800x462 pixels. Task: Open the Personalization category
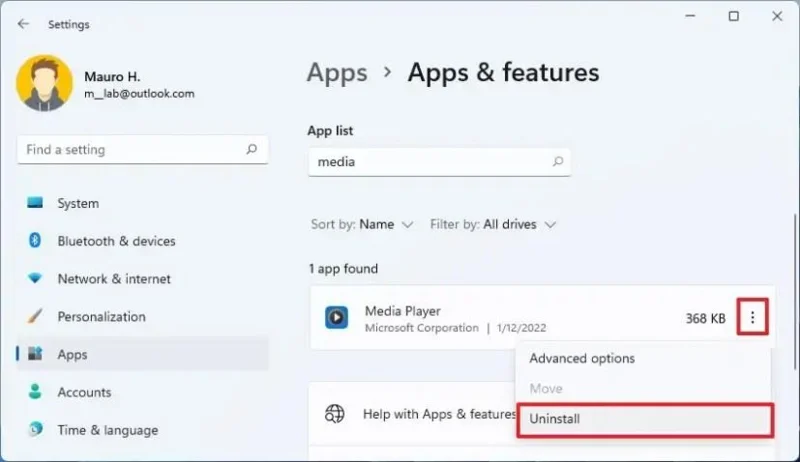(x=142, y=316)
